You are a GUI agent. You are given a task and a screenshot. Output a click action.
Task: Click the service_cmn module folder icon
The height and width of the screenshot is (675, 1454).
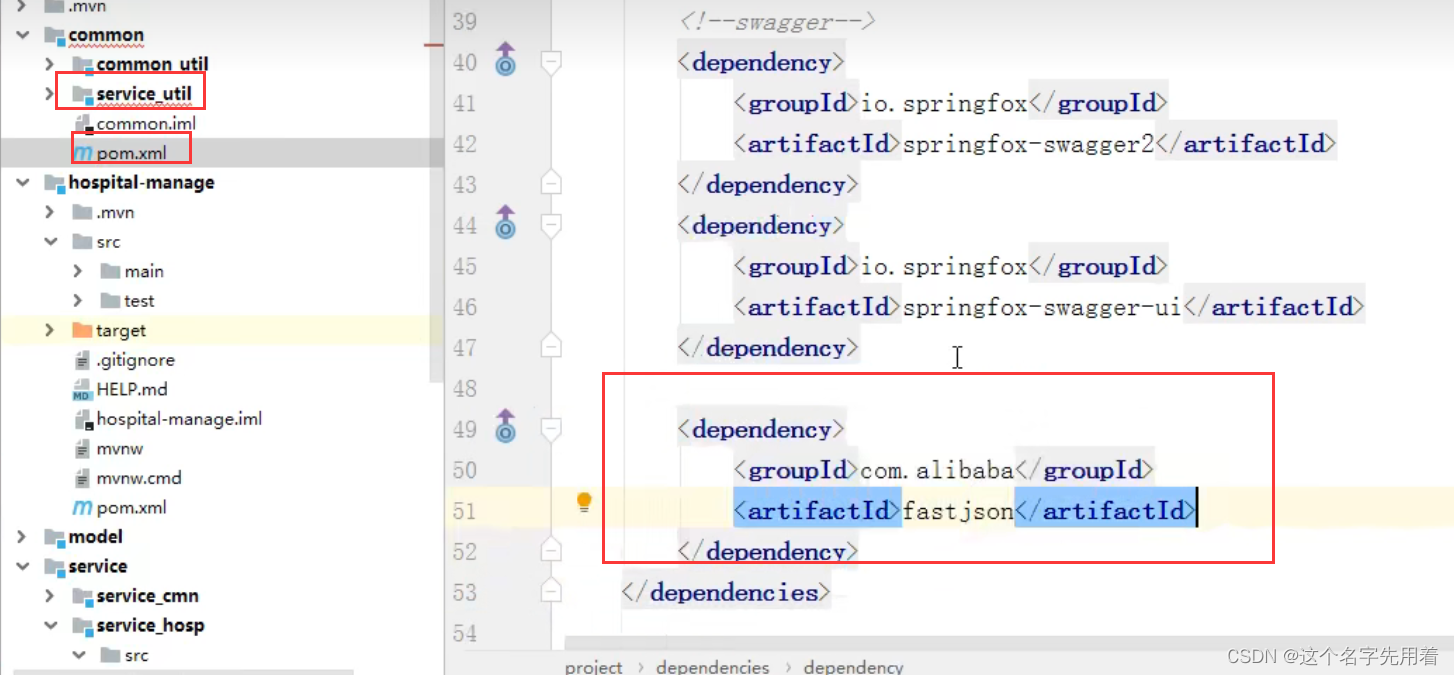[x=83, y=596]
